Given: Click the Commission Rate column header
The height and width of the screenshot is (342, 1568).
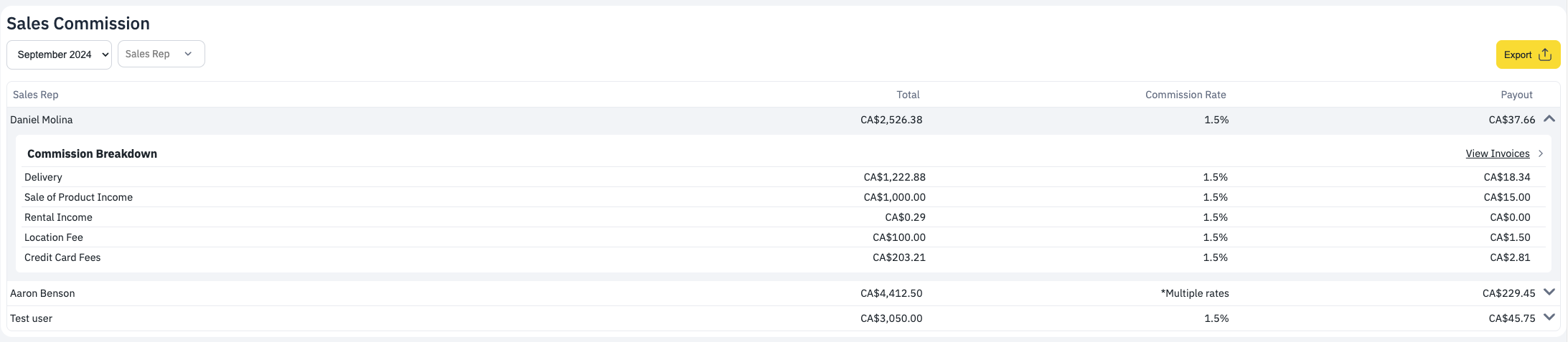Looking at the screenshot, I should (1186, 95).
